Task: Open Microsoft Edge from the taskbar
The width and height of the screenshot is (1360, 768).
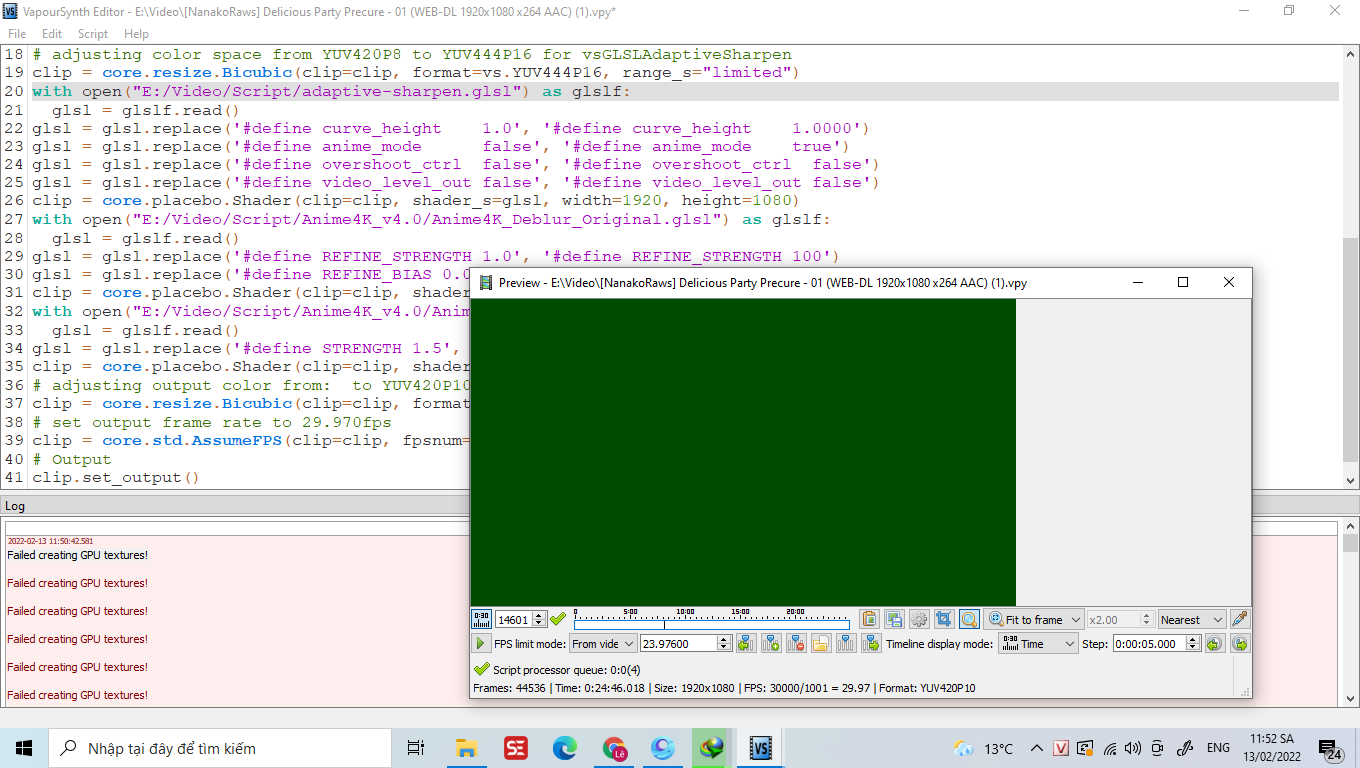Action: pyautogui.click(x=565, y=748)
